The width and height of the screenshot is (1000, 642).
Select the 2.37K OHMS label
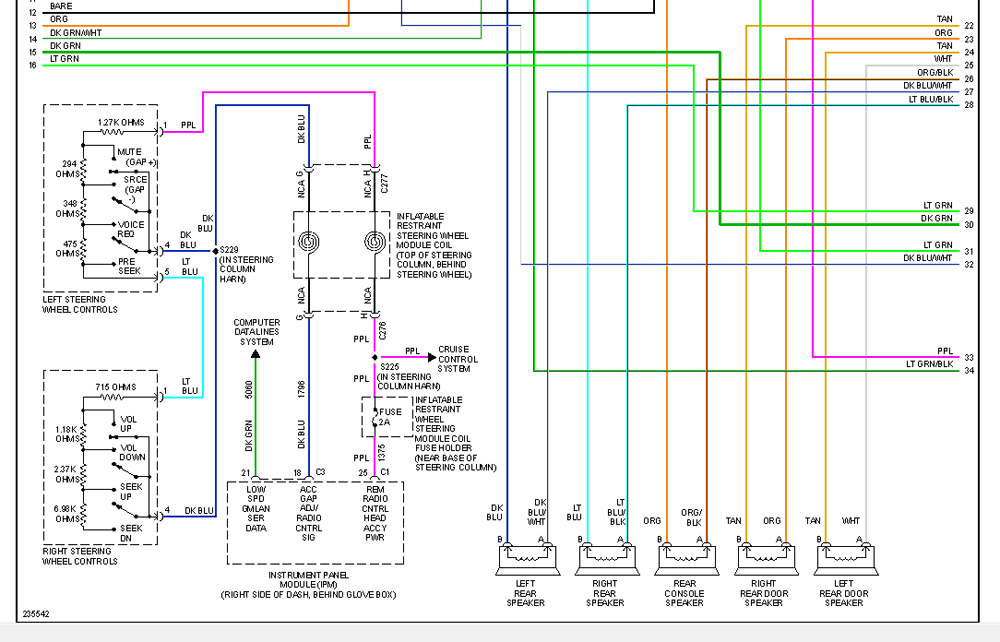pyautogui.click(x=68, y=474)
